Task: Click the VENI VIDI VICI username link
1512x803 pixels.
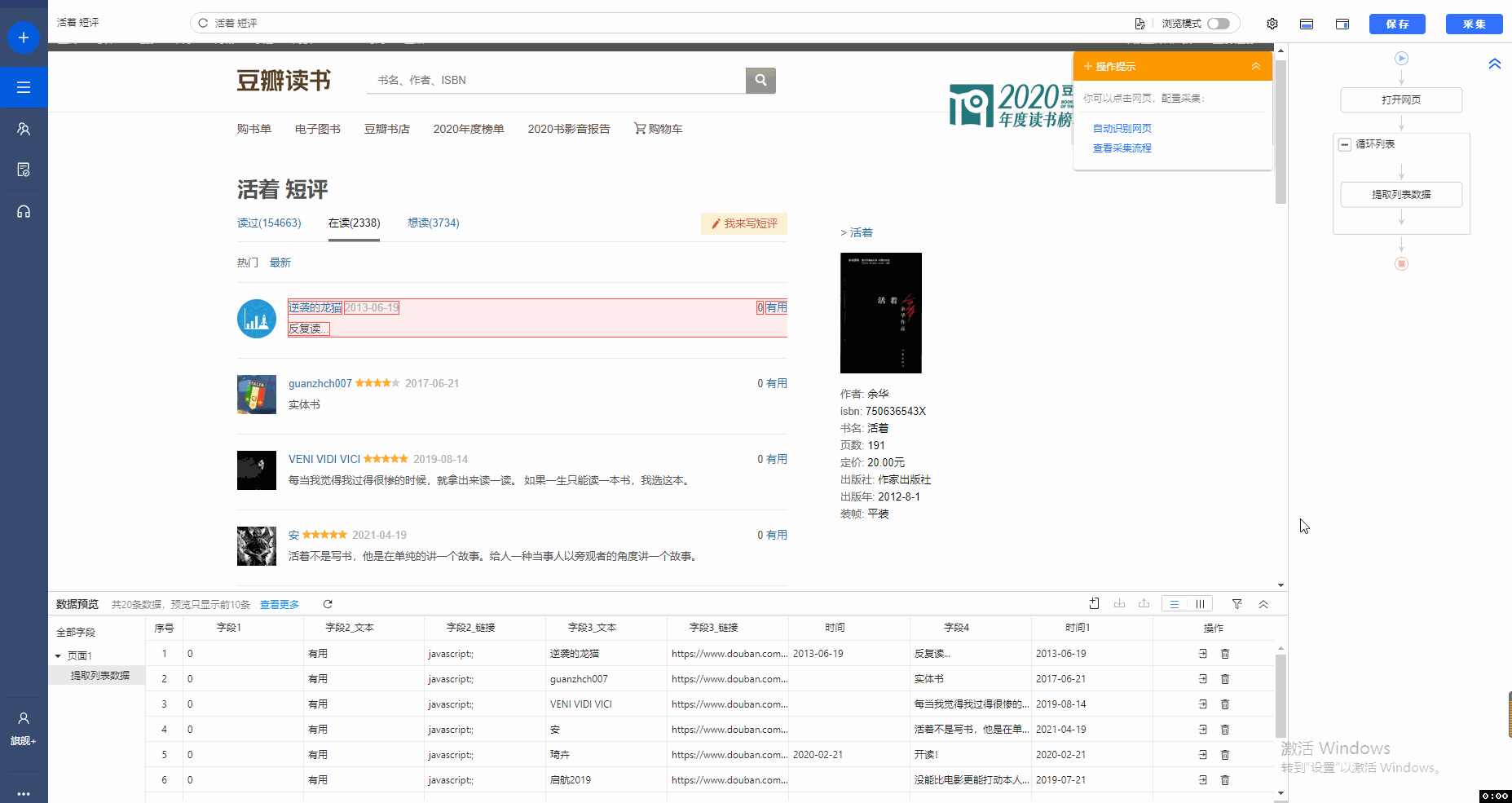Action: [x=324, y=459]
